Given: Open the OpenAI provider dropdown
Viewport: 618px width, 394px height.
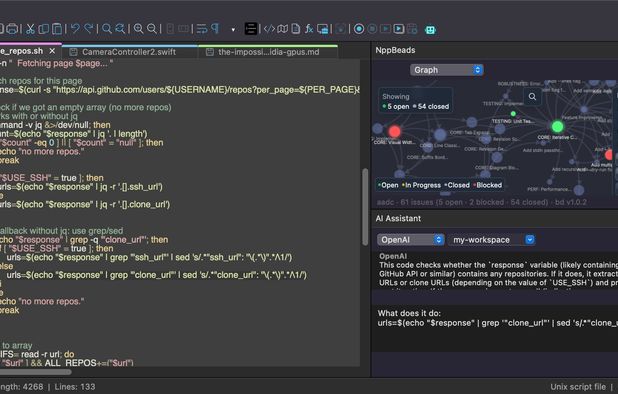Looking at the screenshot, I should click(410, 240).
